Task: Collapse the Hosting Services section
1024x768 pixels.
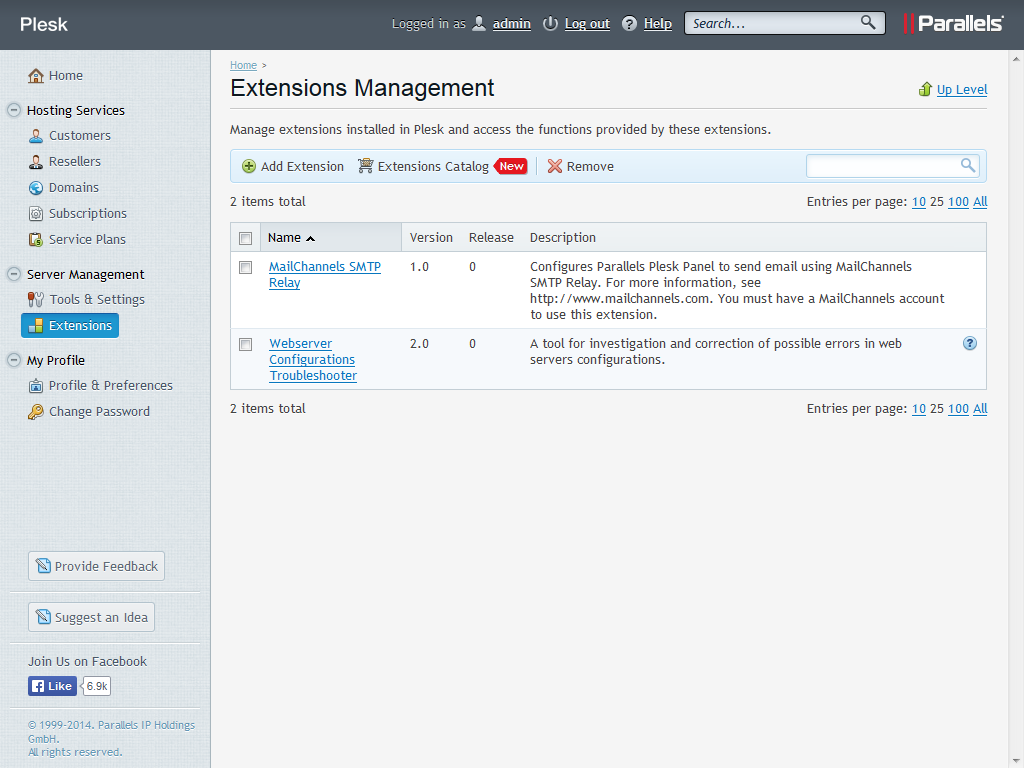Action: tap(14, 110)
